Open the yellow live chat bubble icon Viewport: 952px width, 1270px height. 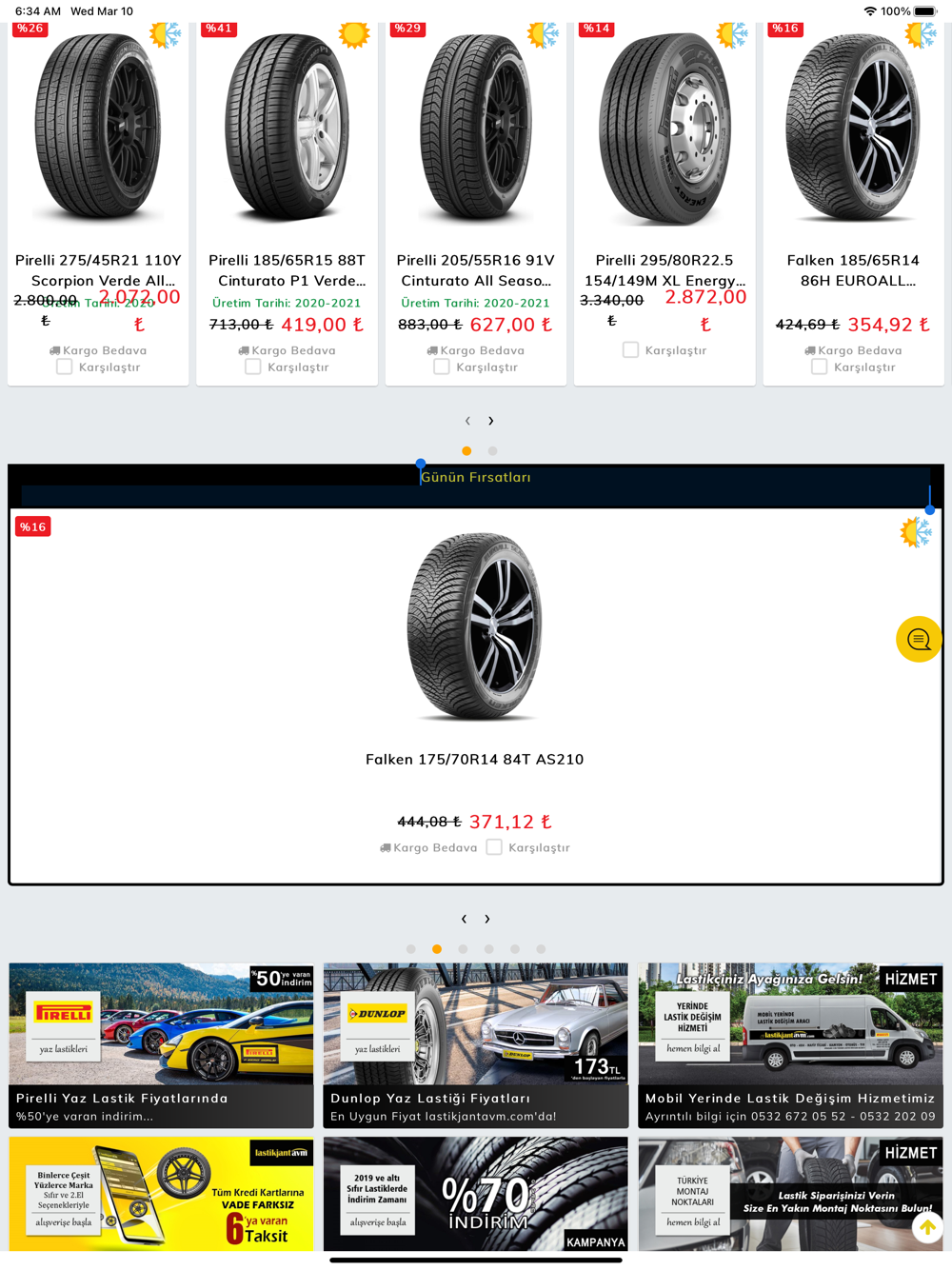pyautogui.click(x=919, y=639)
